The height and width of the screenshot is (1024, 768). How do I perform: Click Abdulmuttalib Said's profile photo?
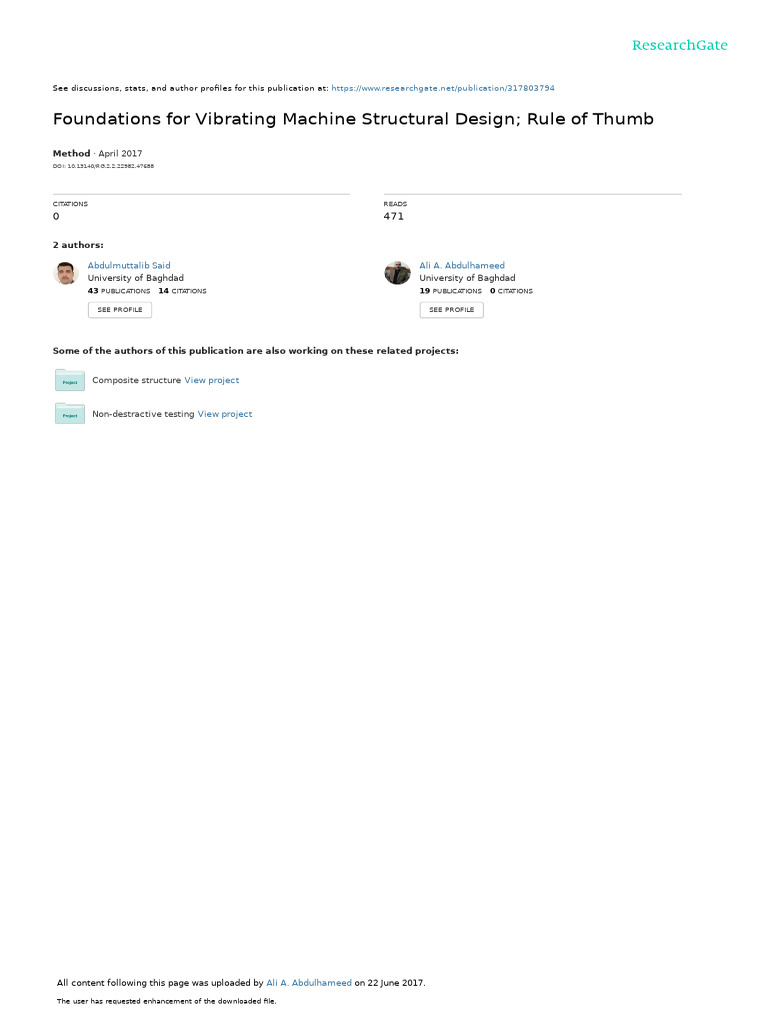pos(66,273)
